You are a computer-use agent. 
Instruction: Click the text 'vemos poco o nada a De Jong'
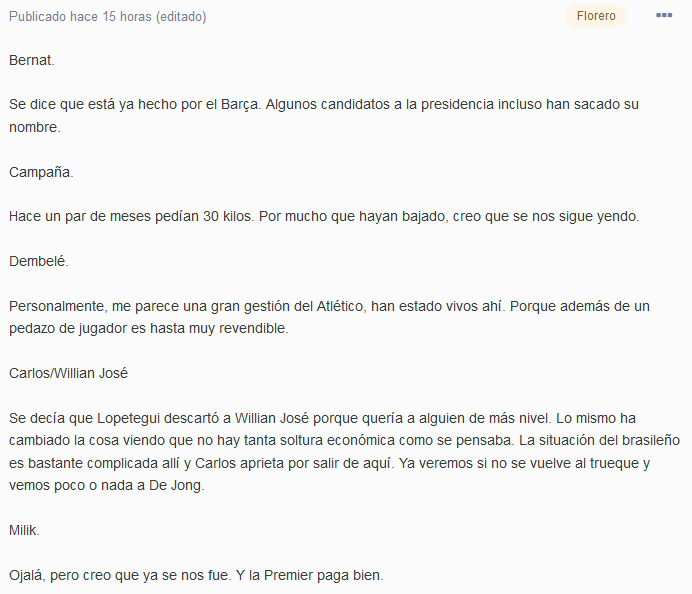point(107,485)
